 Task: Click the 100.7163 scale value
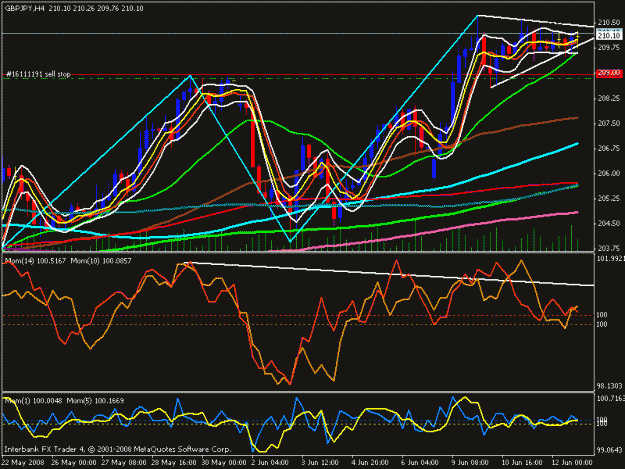[610, 398]
